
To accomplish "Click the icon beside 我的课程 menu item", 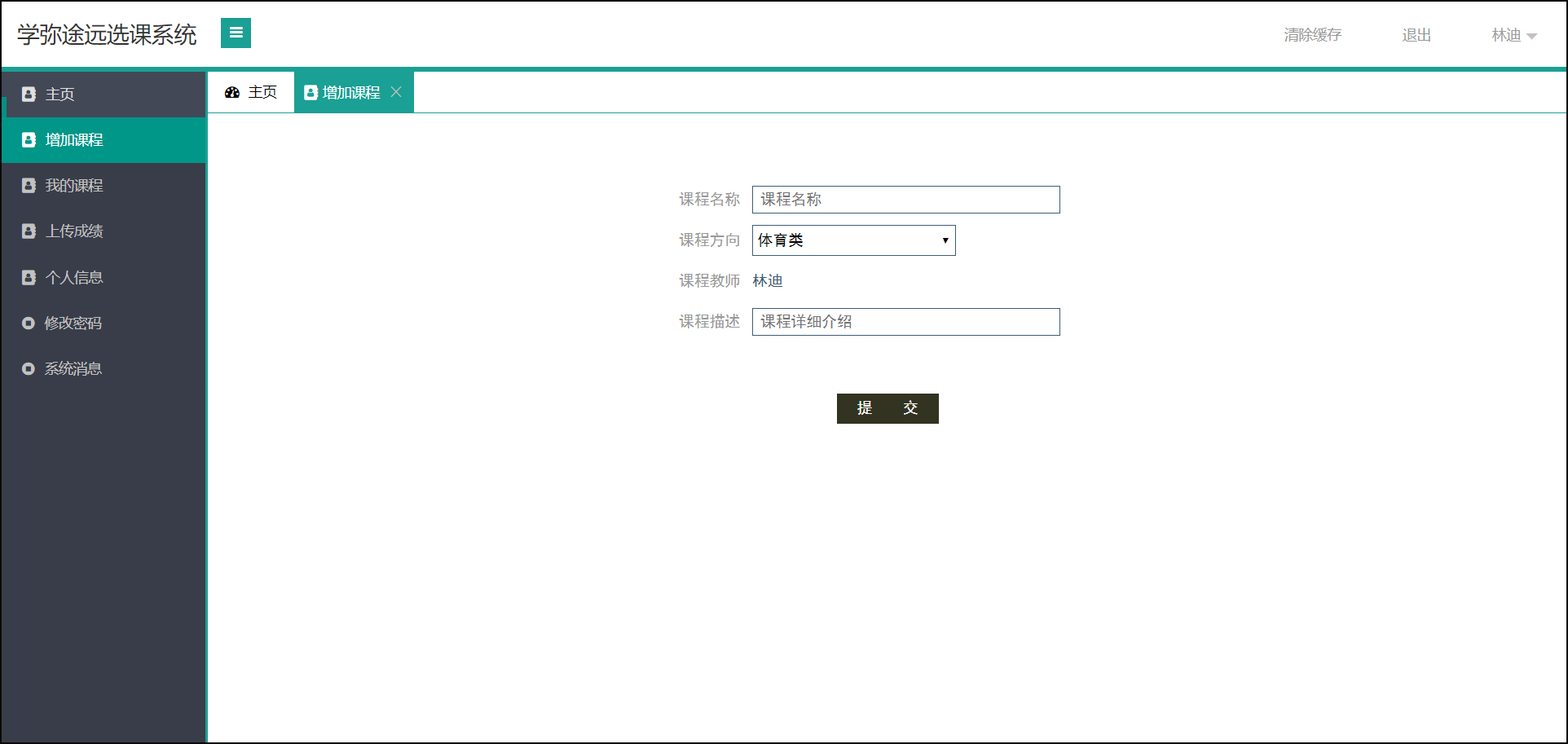I will (27, 185).
